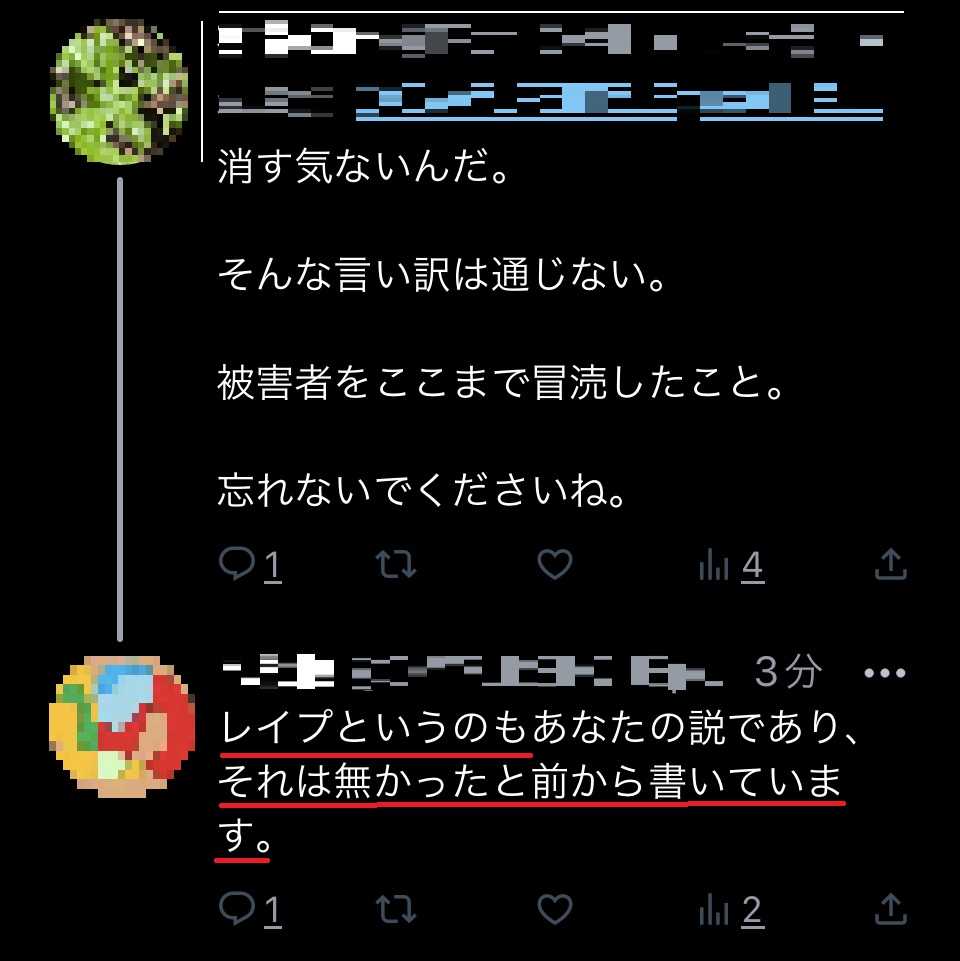Open the green pixelated avatar's profile
Screen dimensions: 960x961
[x=119, y=92]
